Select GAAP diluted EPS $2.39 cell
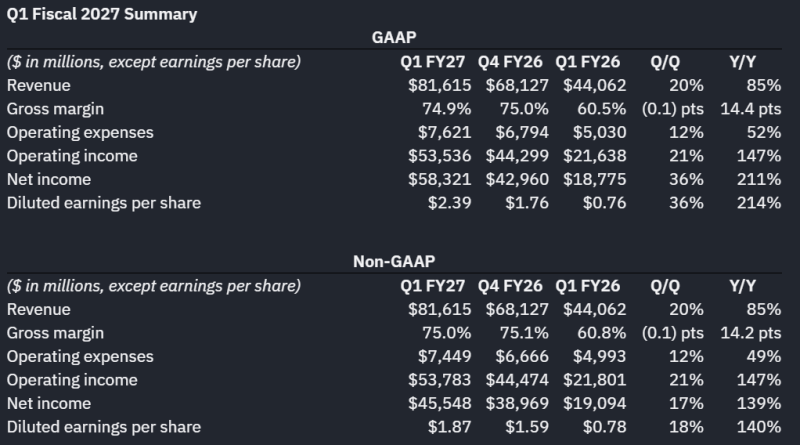800x445 pixels. coord(449,203)
